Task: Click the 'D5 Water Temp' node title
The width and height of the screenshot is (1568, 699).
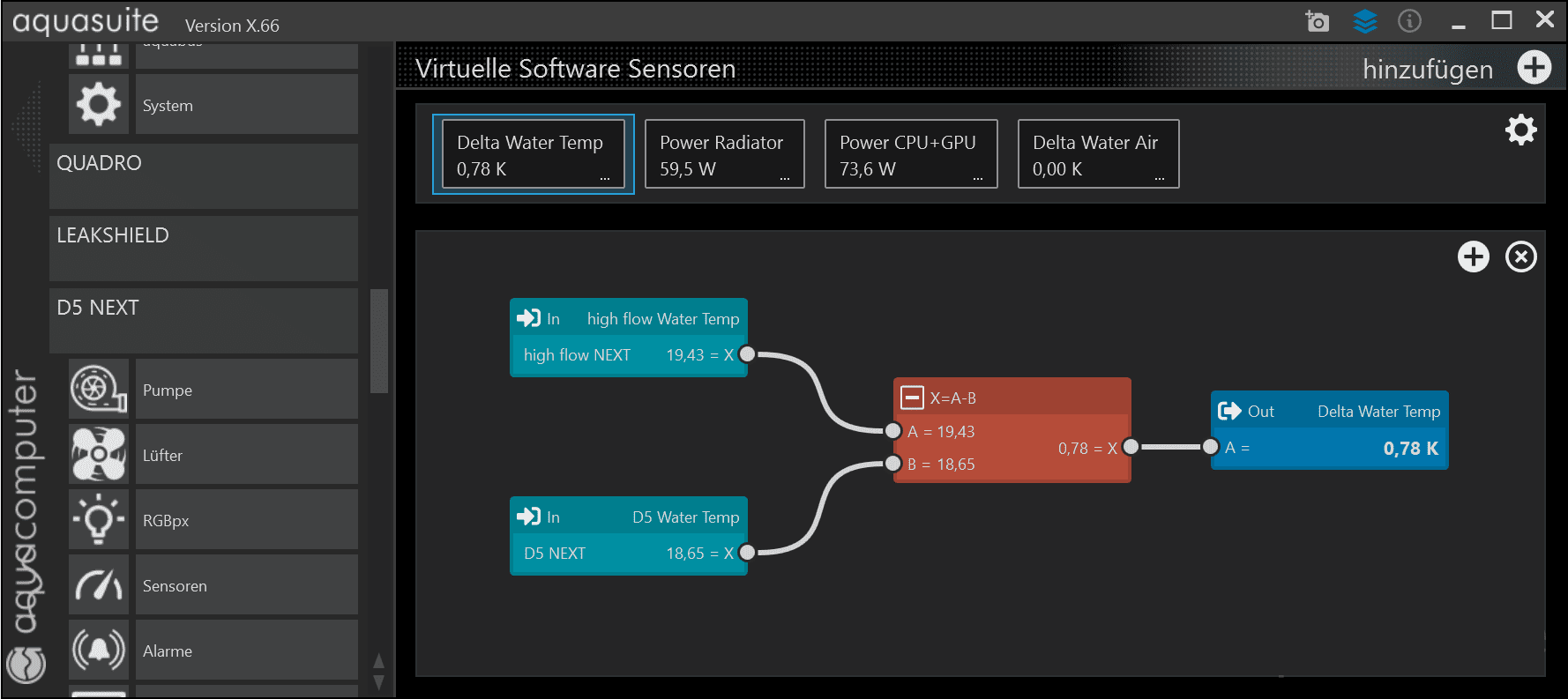Action: (x=685, y=517)
